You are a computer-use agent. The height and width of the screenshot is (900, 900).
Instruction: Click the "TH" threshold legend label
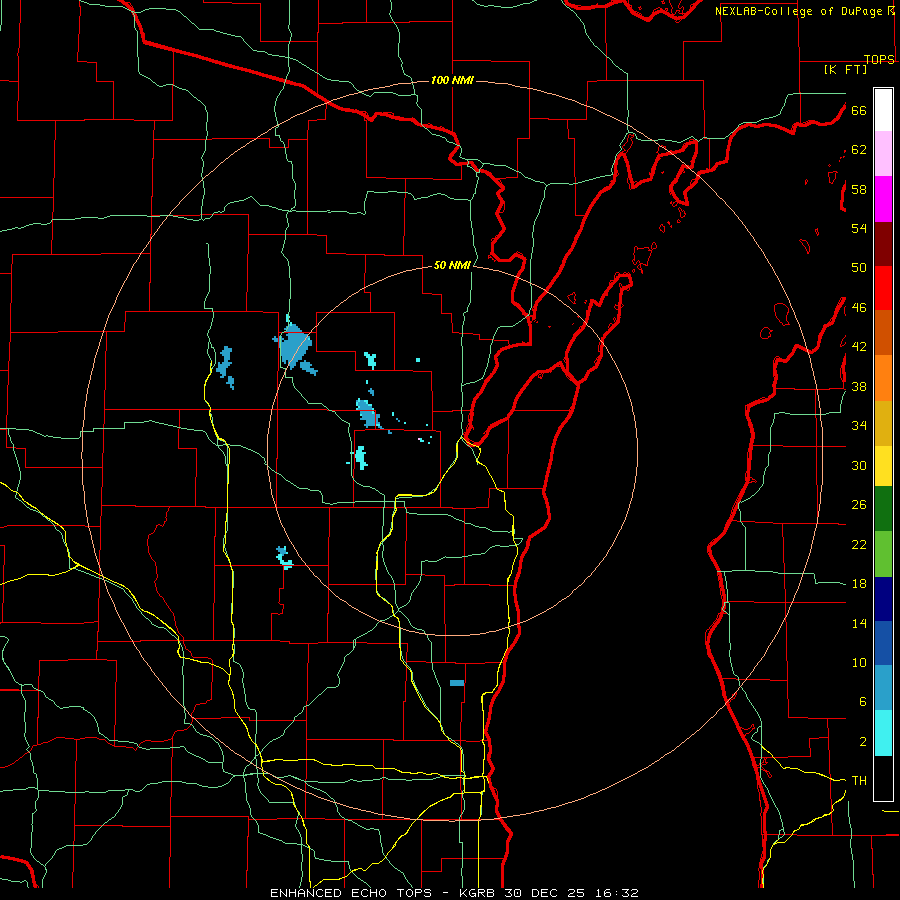pyautogui.click(x=859, y=781)
